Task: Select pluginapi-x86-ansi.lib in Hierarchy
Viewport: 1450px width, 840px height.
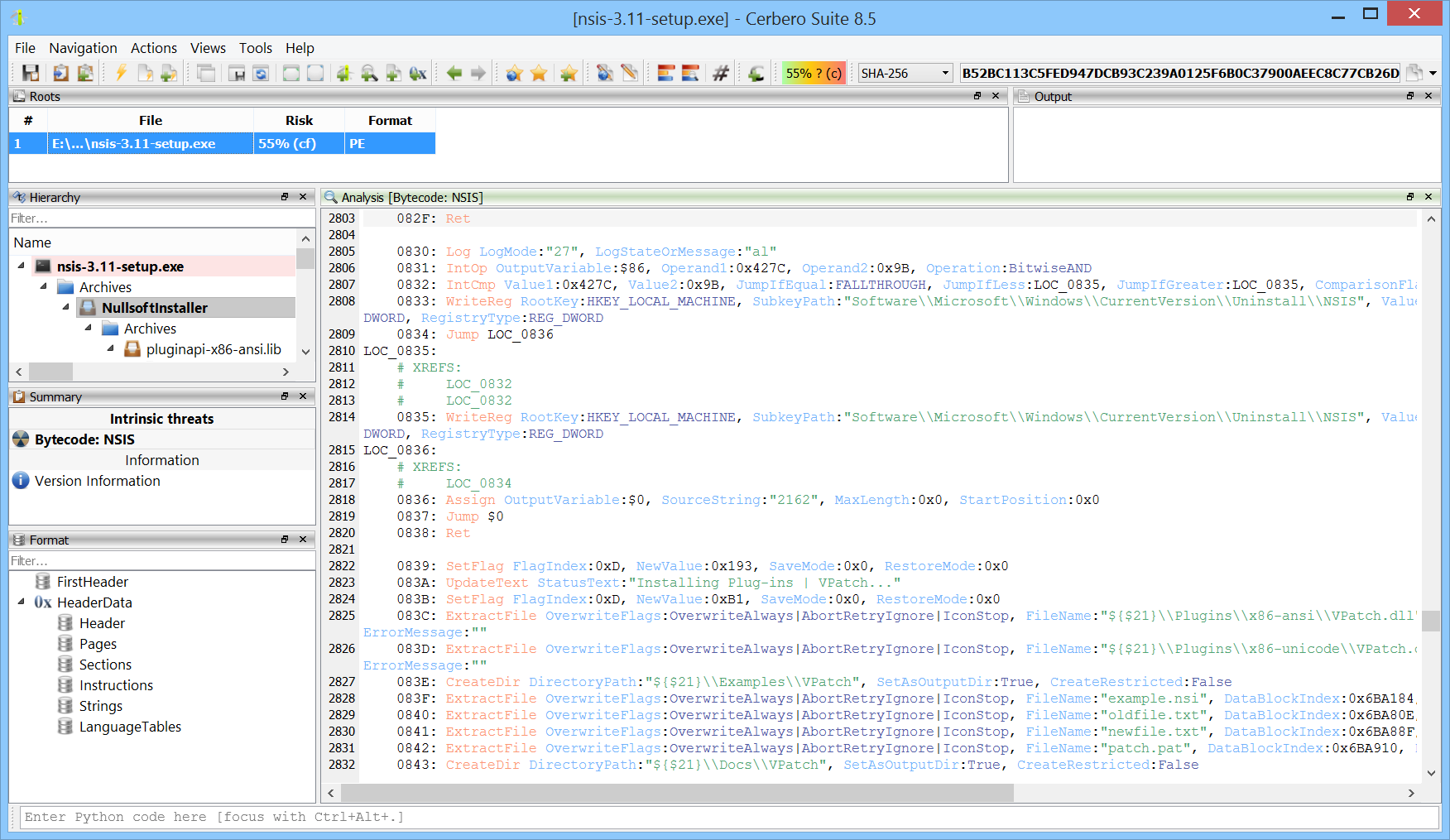Action: point(213,349)
